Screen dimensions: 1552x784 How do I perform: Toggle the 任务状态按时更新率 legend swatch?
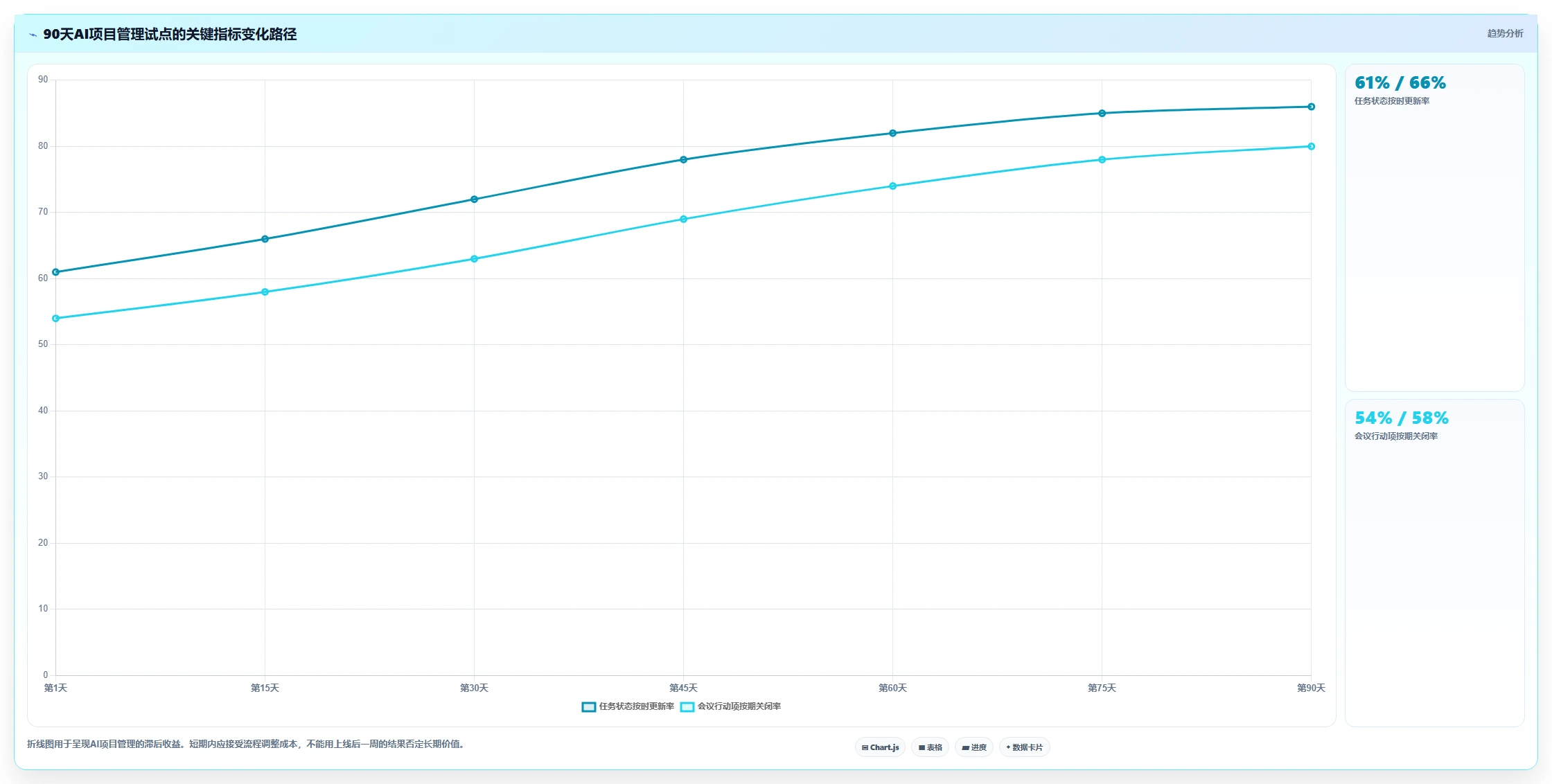click(589, 706)
